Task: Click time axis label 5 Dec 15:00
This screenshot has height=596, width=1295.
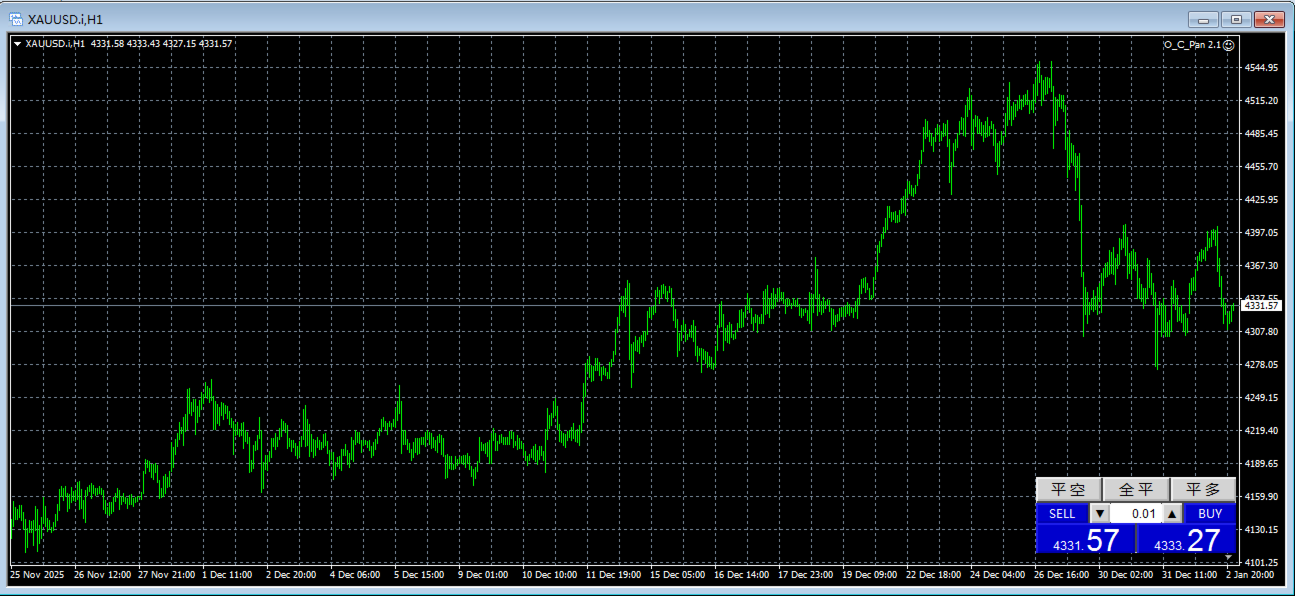Action: [x=419, y=575]
